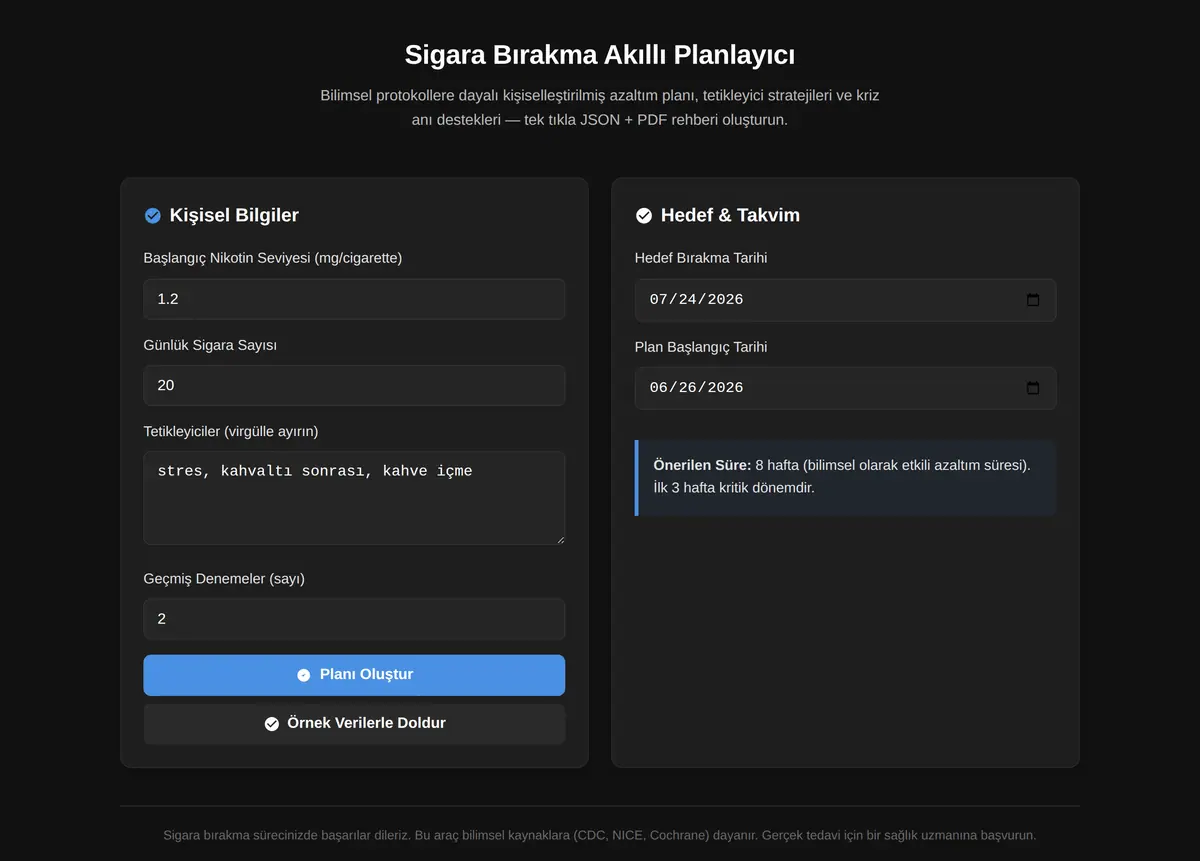Click the 'Hedef & Takvim' section title
The height and width of the screenshot is (861, 1200).
pyautogui.click(x=730, y=215)
